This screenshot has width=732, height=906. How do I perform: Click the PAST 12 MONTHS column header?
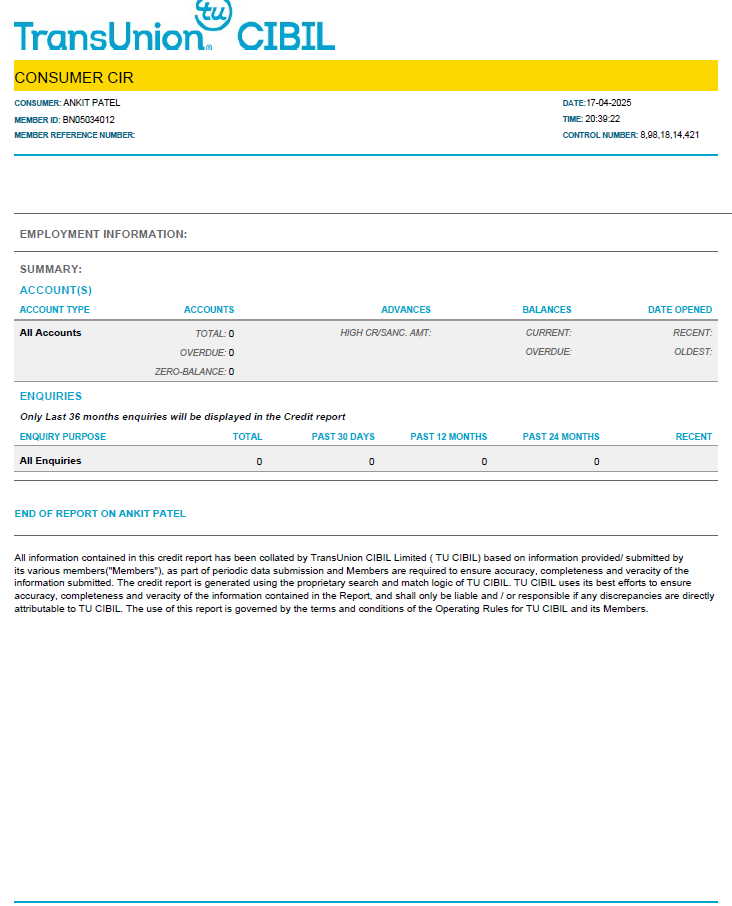click(448, 437)
